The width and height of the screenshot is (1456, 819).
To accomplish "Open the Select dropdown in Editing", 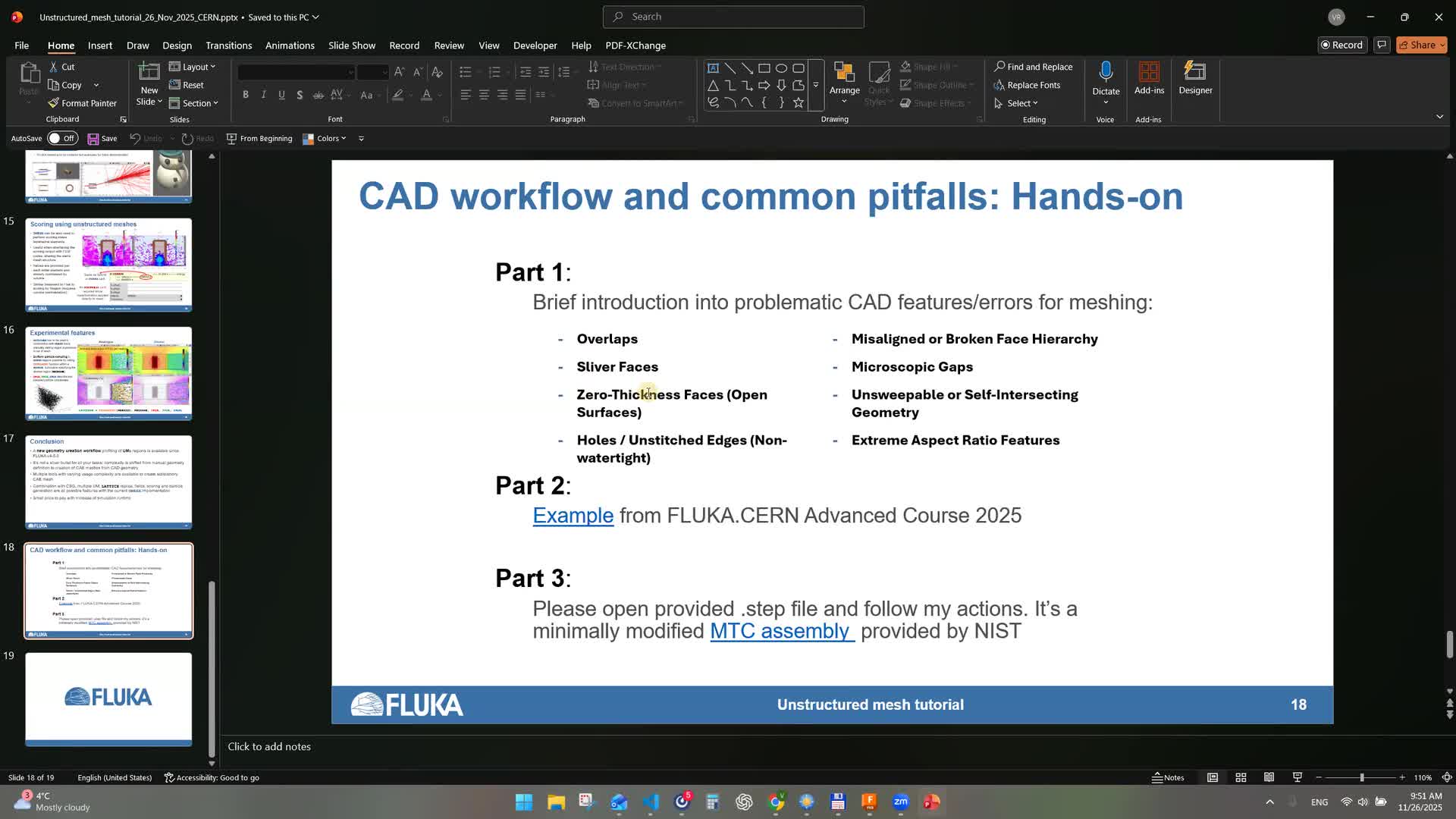I will click(1015, 103).
